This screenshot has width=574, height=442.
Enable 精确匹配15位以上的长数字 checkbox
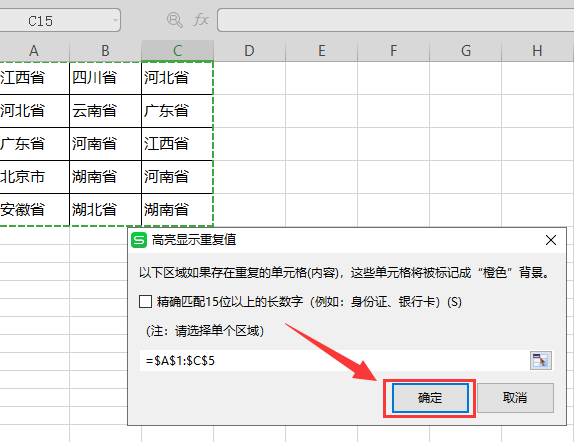(x=145, y=302)
